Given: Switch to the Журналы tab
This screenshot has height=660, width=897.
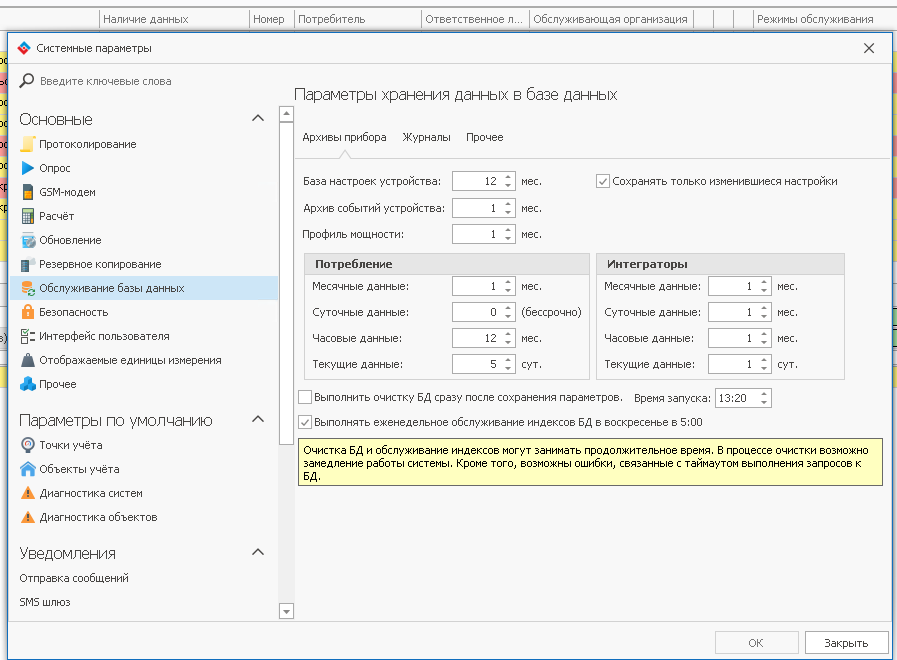Looking at the screenshot, I should pyautogui.click(x=426, y=137).
